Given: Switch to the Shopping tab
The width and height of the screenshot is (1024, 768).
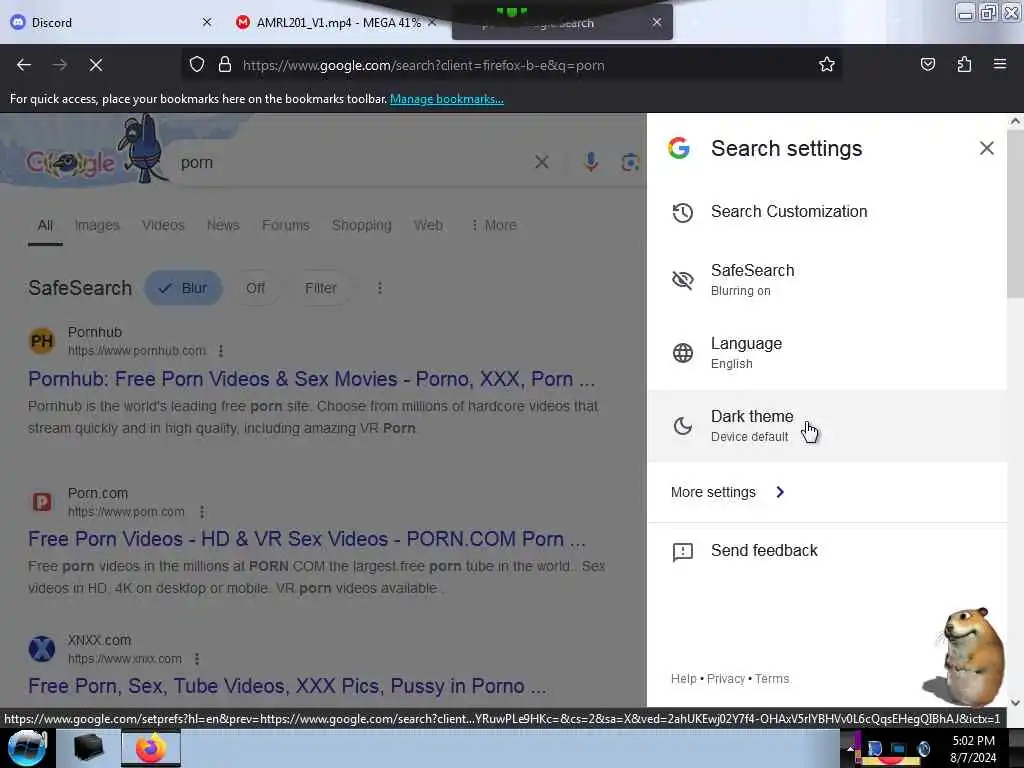Looking at the screenshot, I should [362, 225].
